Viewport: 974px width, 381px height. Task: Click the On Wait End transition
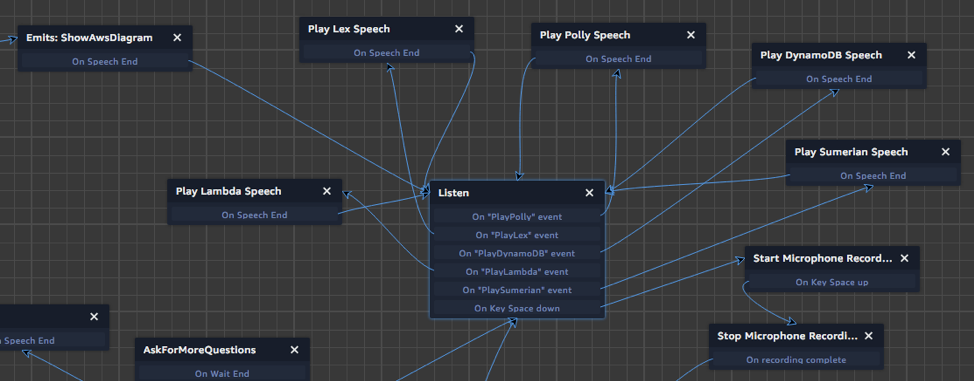pyautogui.click(x=222, y=374)
